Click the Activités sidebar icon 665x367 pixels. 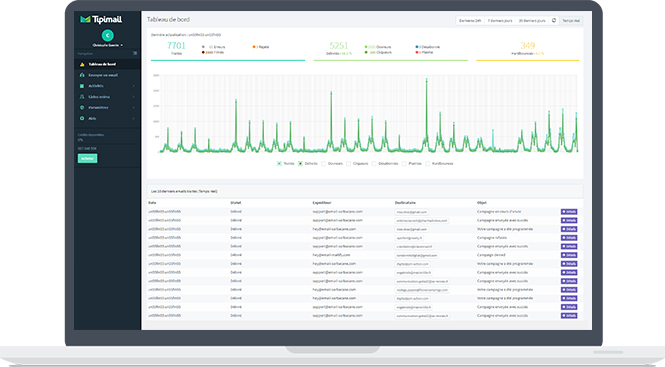[82, 86]
